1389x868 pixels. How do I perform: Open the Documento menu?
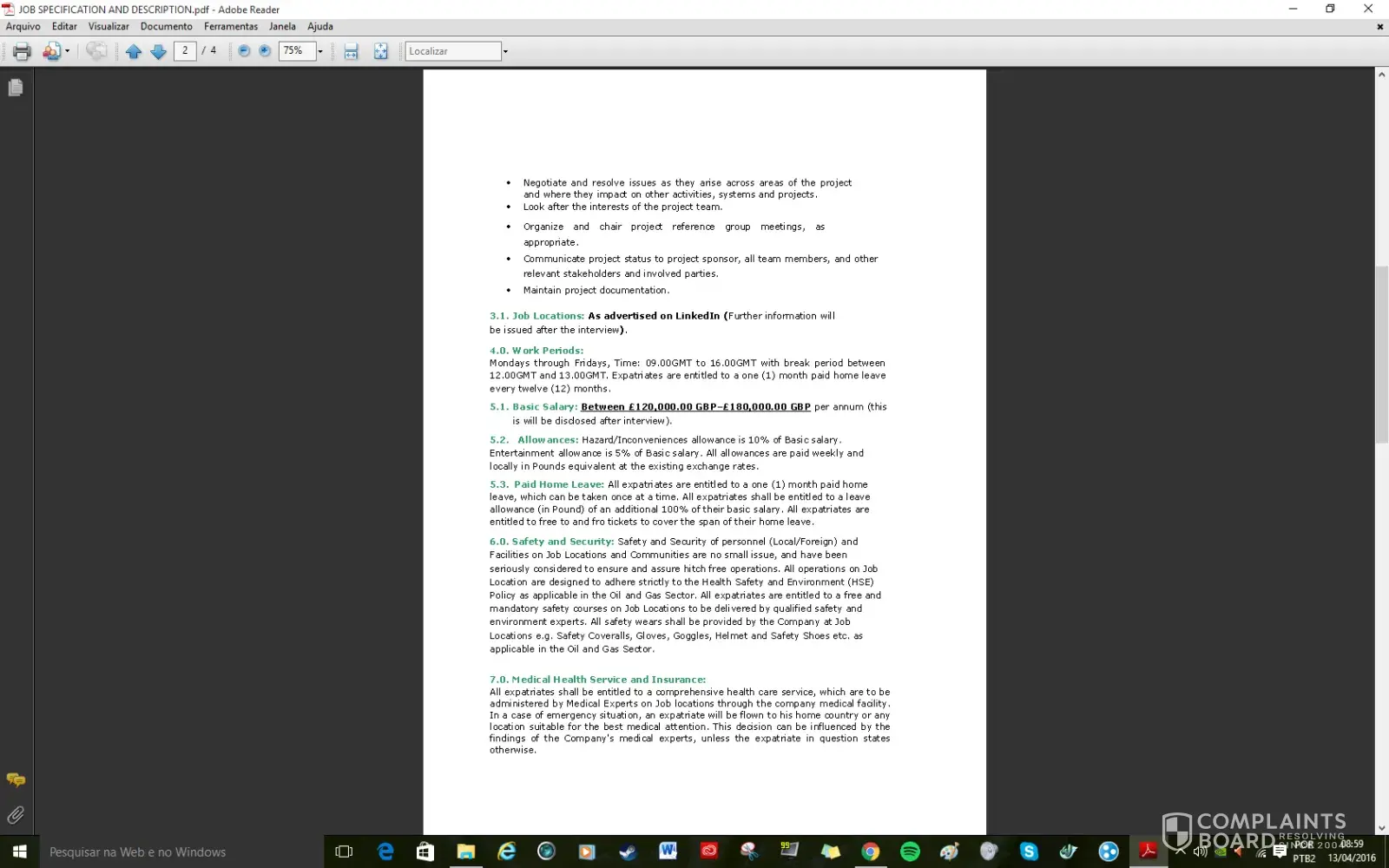[x=167, y=26]
